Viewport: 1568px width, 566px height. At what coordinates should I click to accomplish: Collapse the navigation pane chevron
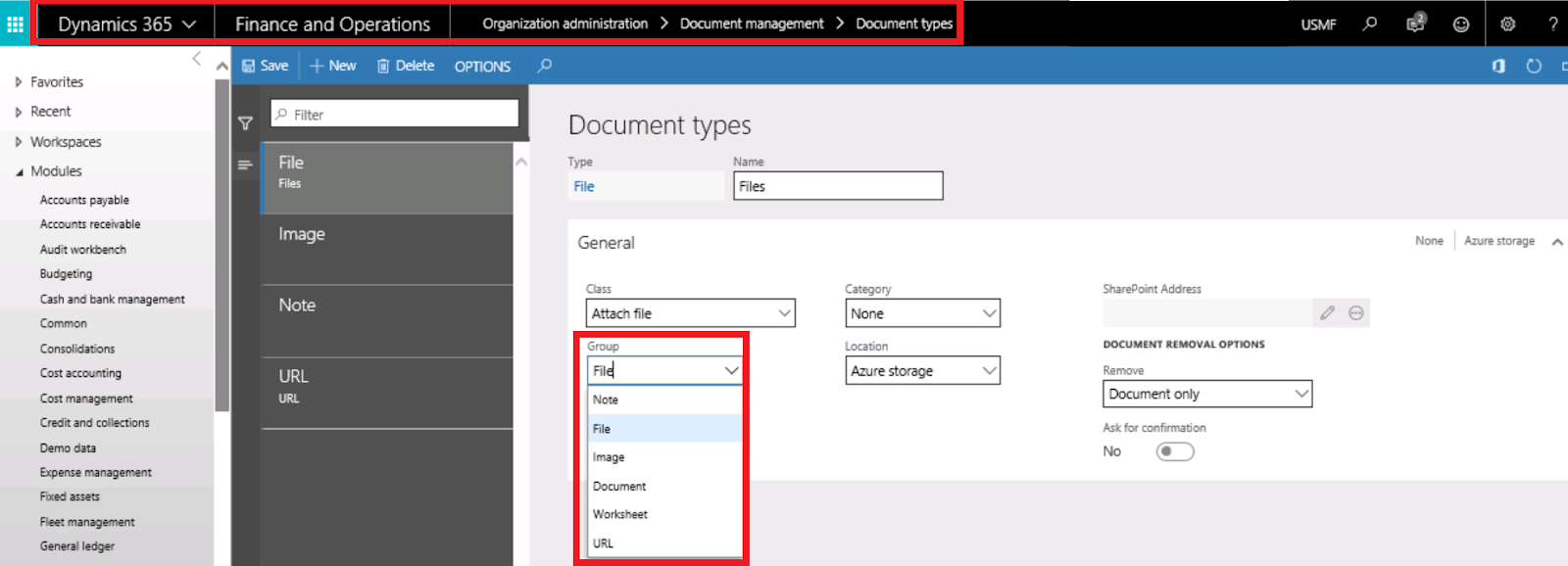(x=197, y=59)
